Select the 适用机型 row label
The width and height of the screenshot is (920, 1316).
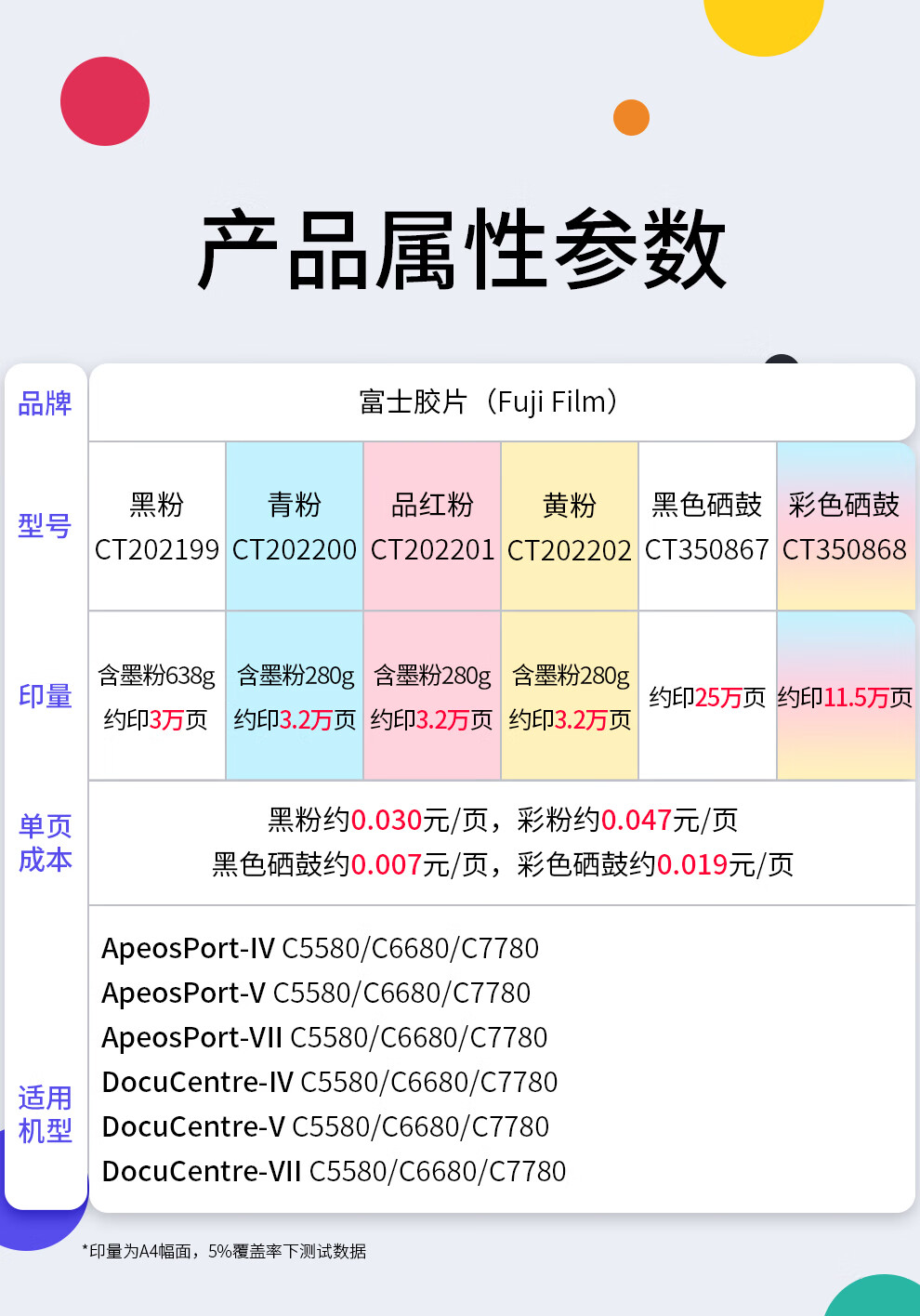coord(46,1114)
